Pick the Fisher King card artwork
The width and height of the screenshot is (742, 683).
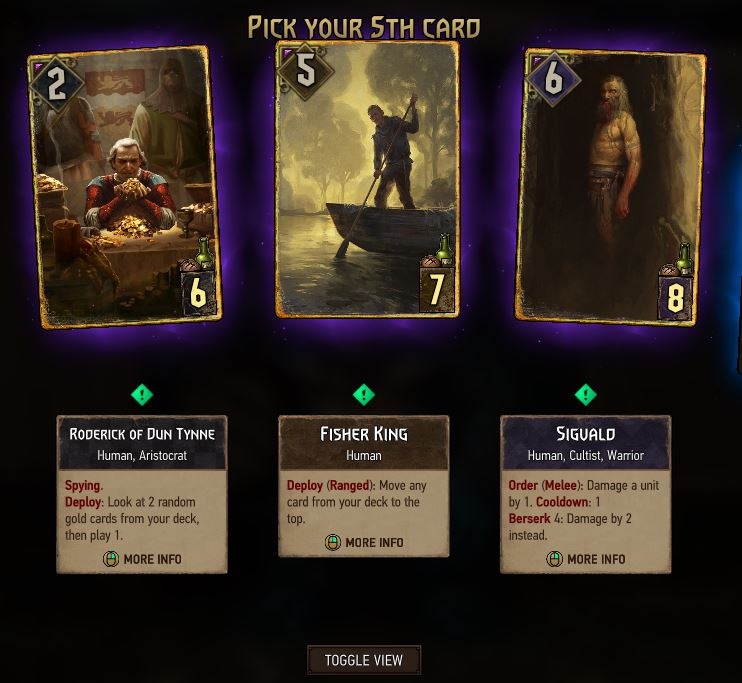pos(367,180)
